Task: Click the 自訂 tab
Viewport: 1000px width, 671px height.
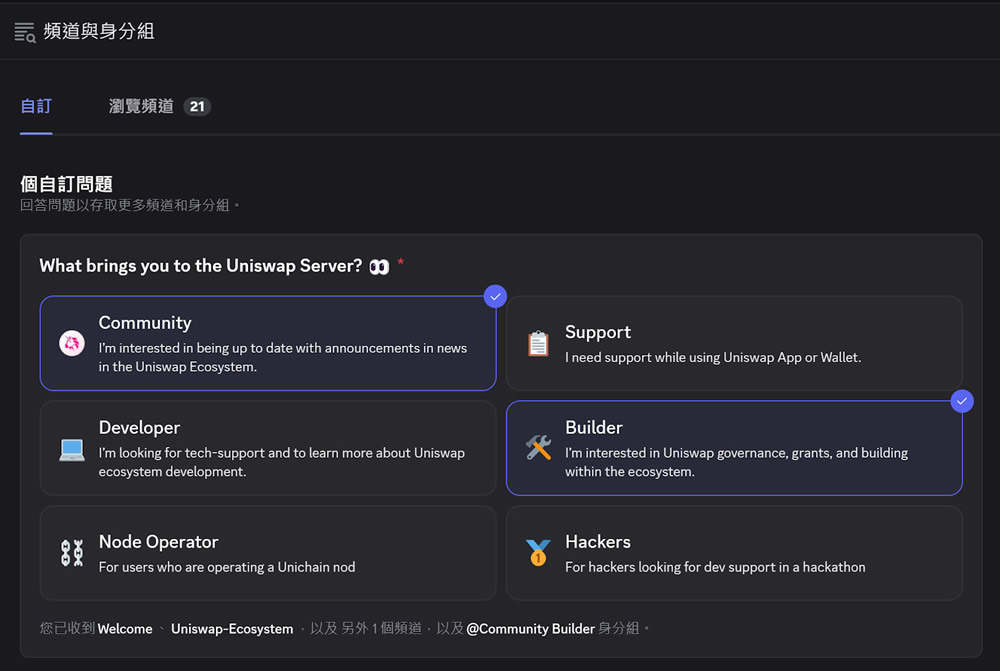Action: (x=35, y=106)
